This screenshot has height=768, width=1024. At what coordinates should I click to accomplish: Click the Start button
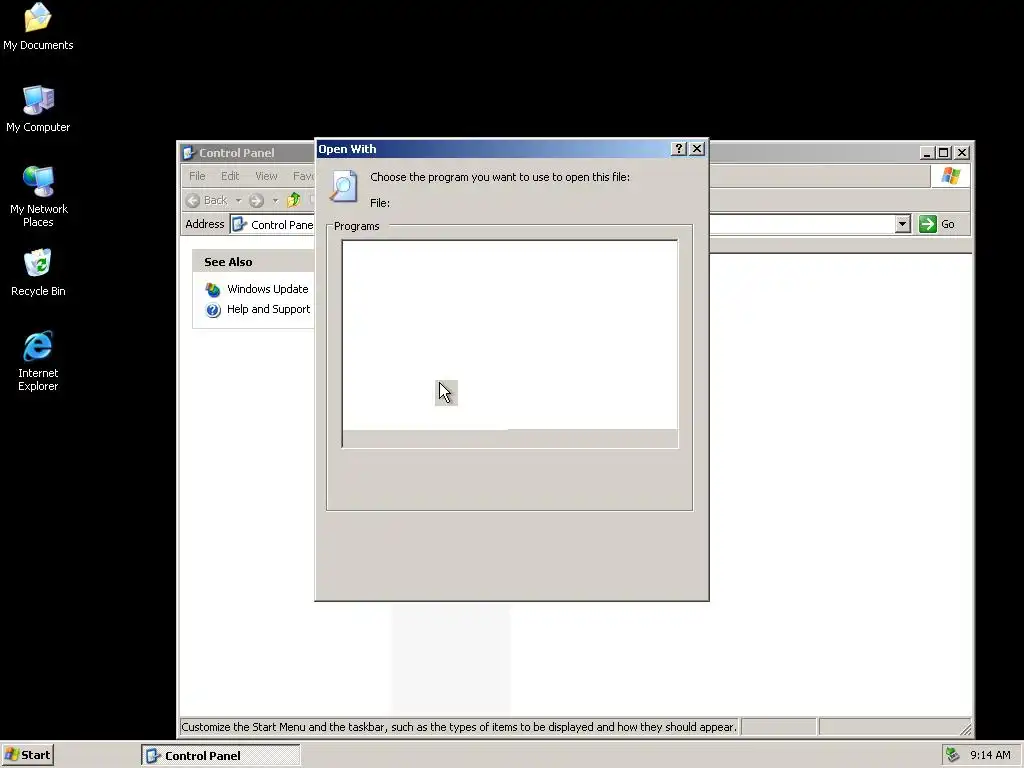pyautogui.click(x=27, y=755)
